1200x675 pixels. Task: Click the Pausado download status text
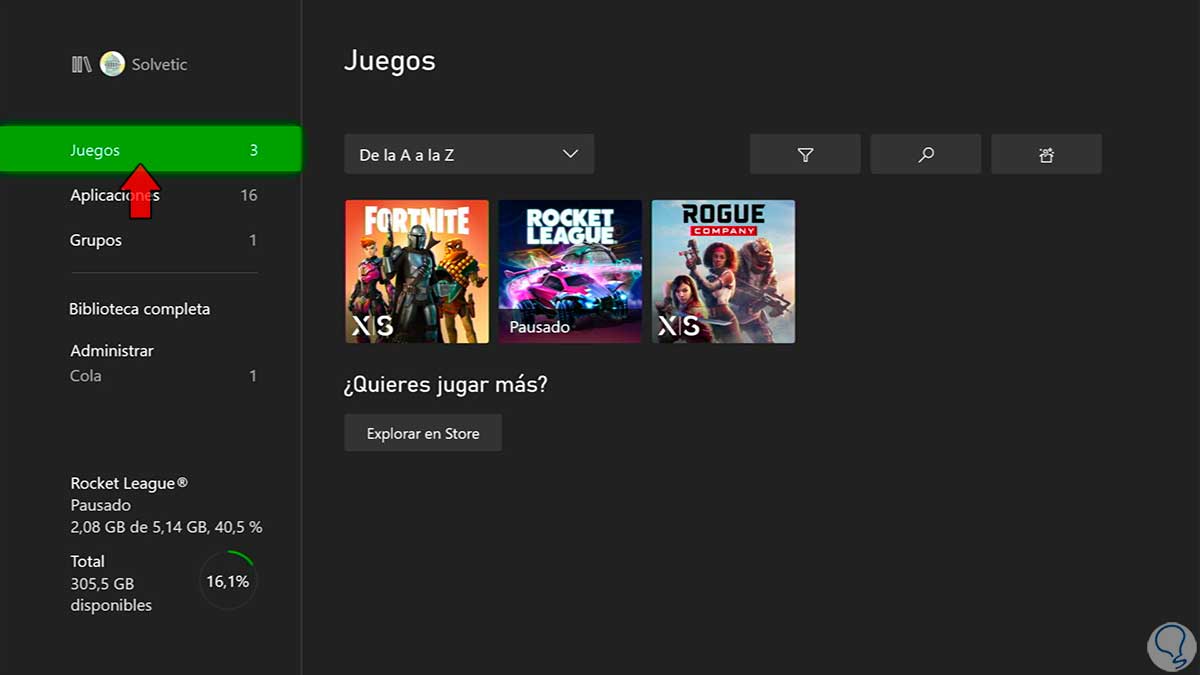tap(101, 506)
